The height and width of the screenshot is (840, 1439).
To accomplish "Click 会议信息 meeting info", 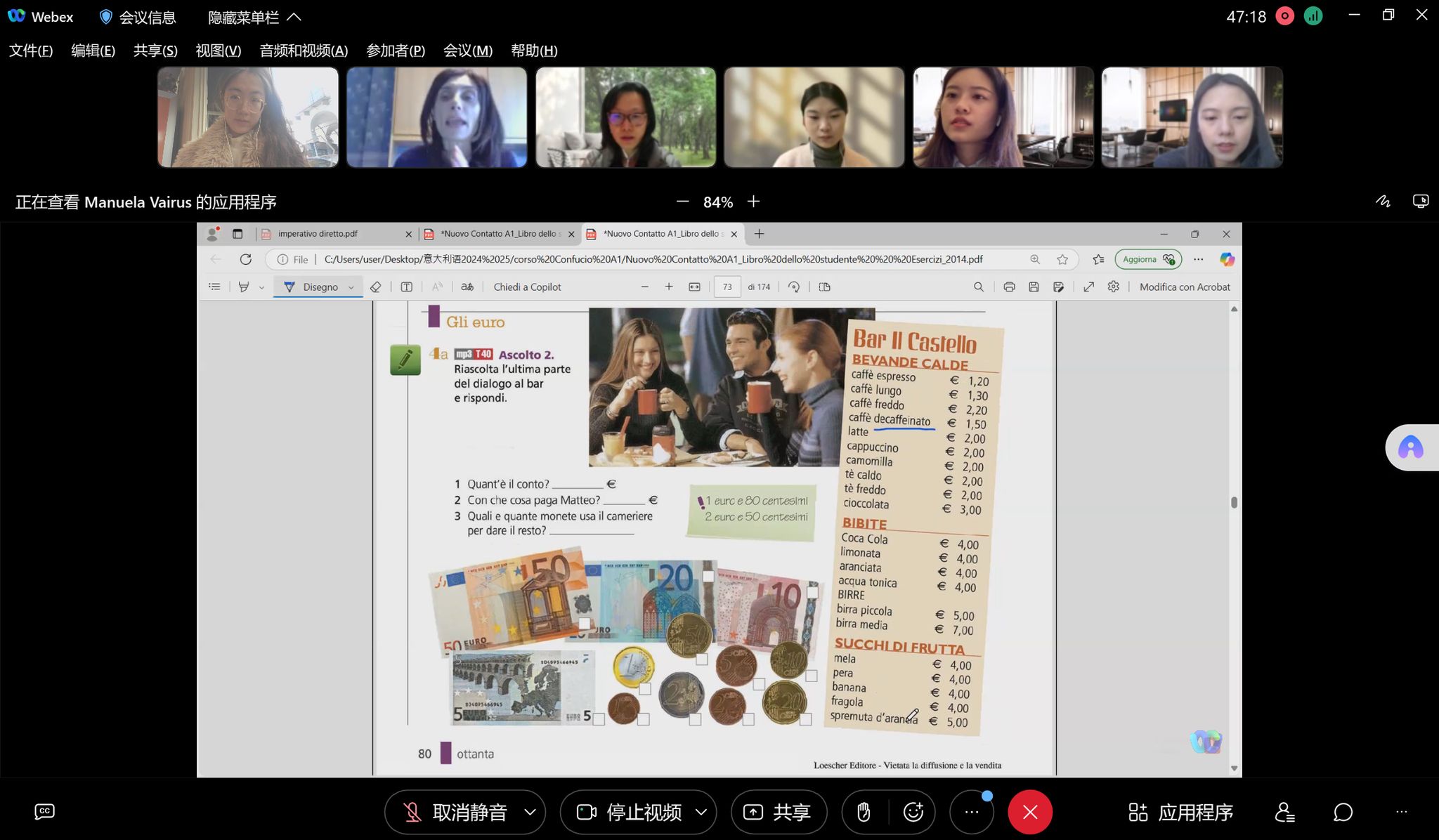I will 138,17.
